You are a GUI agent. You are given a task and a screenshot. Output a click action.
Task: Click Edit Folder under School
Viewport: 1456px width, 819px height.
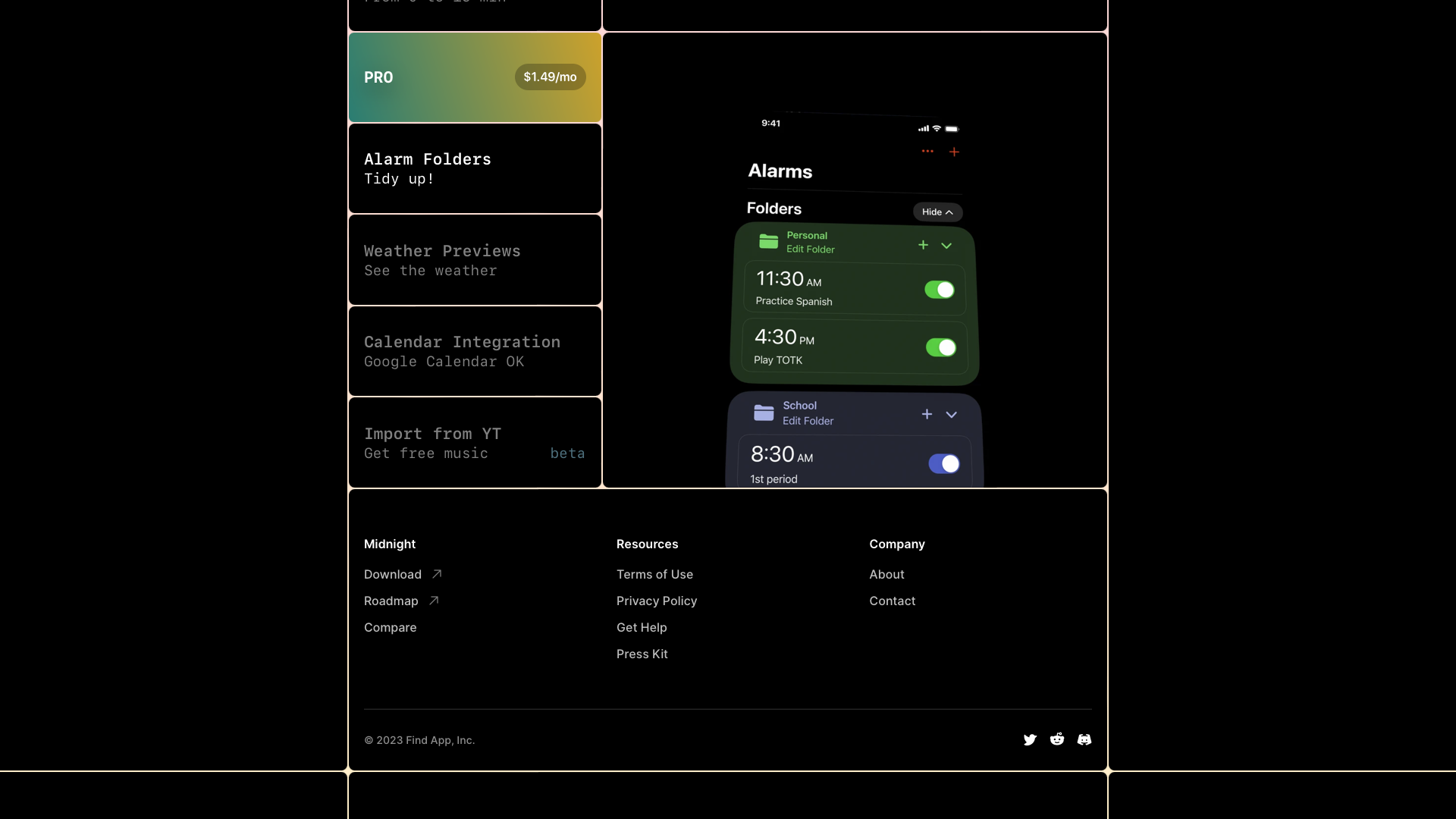(808, 421)
